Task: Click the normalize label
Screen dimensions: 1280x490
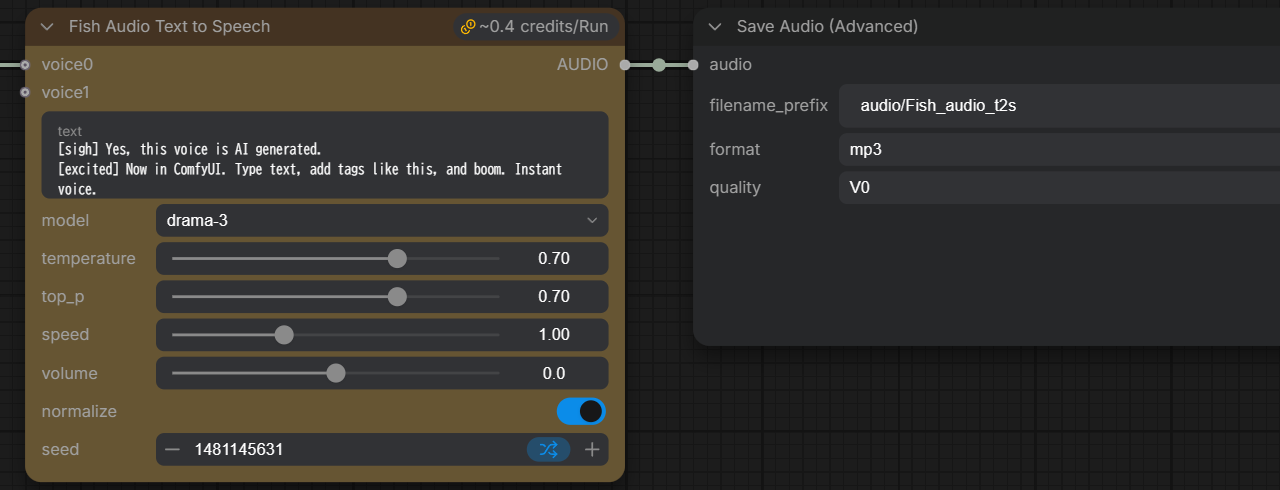Action: coord(79,411)
